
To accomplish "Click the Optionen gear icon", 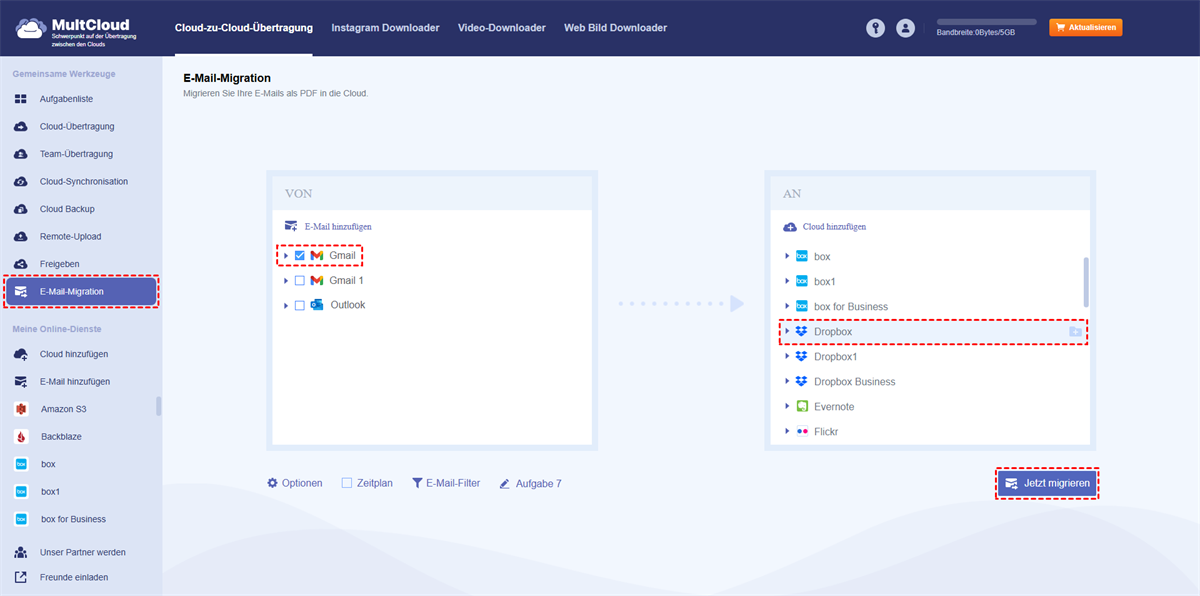I will 272,483.
